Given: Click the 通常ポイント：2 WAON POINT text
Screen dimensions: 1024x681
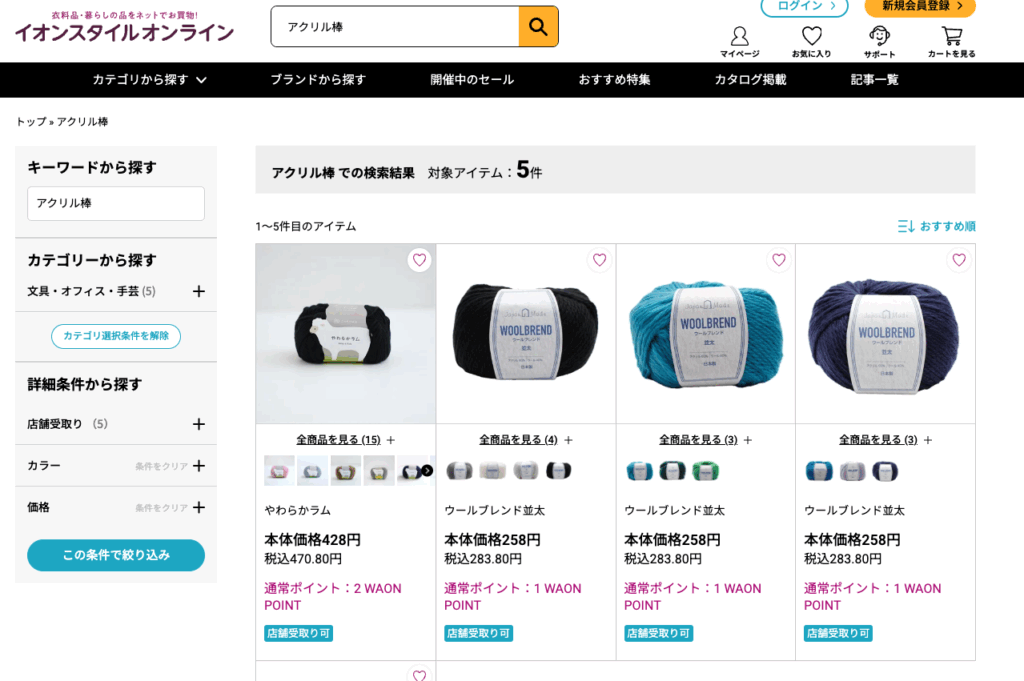Looking at the screenshot, I should [333, 597].
